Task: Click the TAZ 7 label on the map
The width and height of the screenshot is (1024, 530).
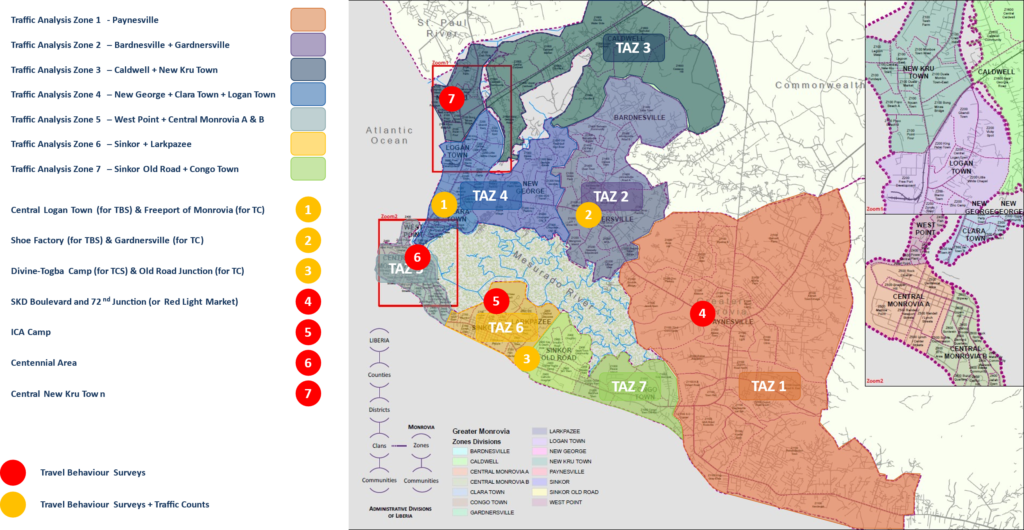Action: coord(629,386)
